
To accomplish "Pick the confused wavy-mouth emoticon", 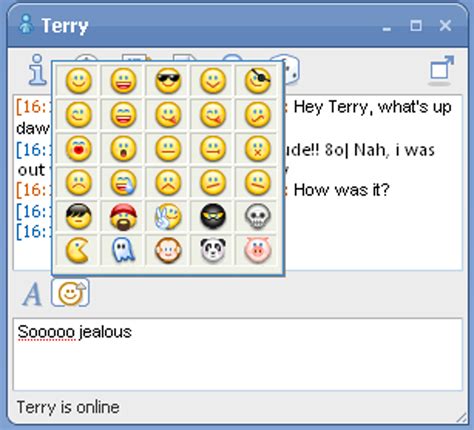I will [257, 115].
